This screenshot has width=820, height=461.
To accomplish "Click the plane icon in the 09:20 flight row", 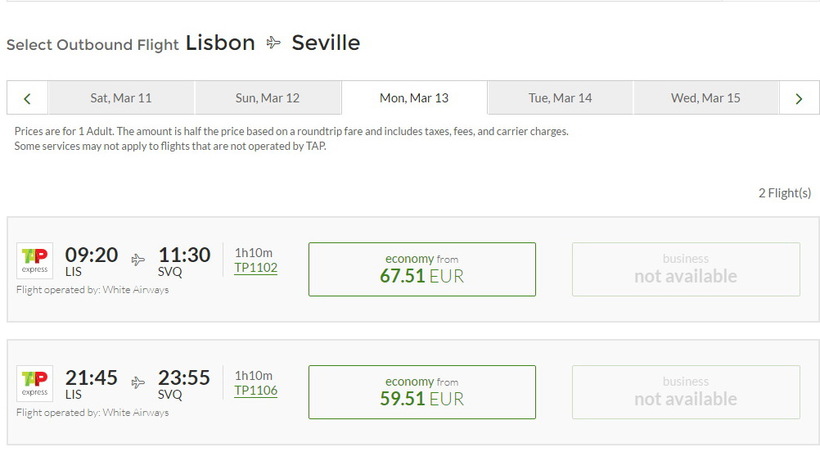I will point(138,260).
